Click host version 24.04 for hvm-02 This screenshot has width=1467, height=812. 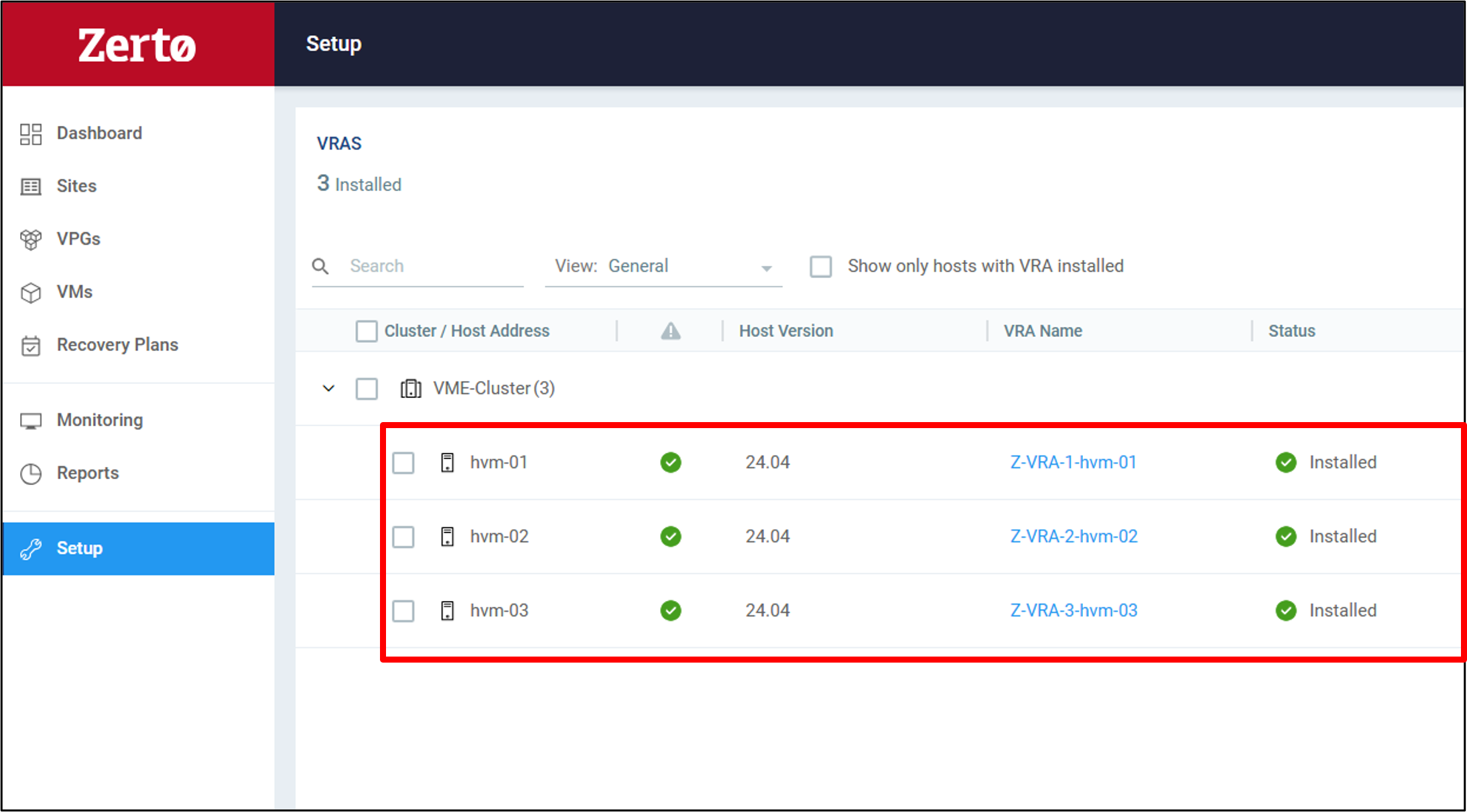pyautogui.click(x=767, y=537)
